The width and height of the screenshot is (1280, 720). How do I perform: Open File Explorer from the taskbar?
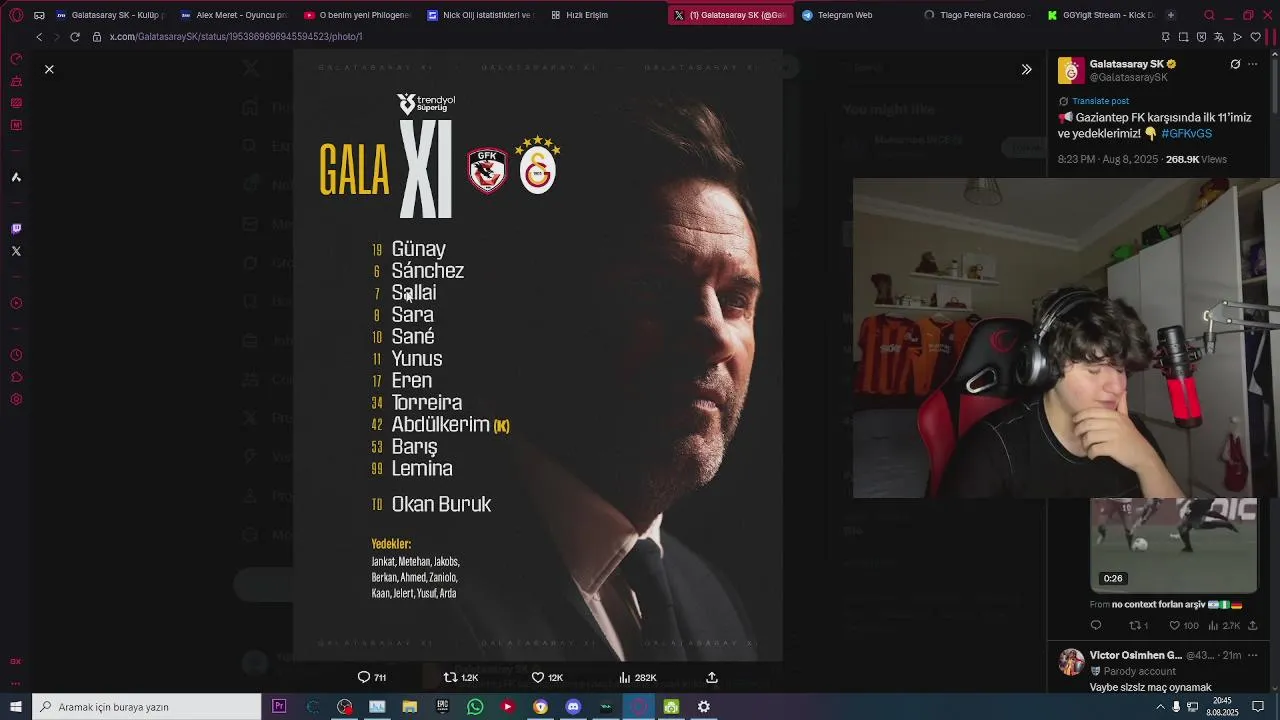410,707
